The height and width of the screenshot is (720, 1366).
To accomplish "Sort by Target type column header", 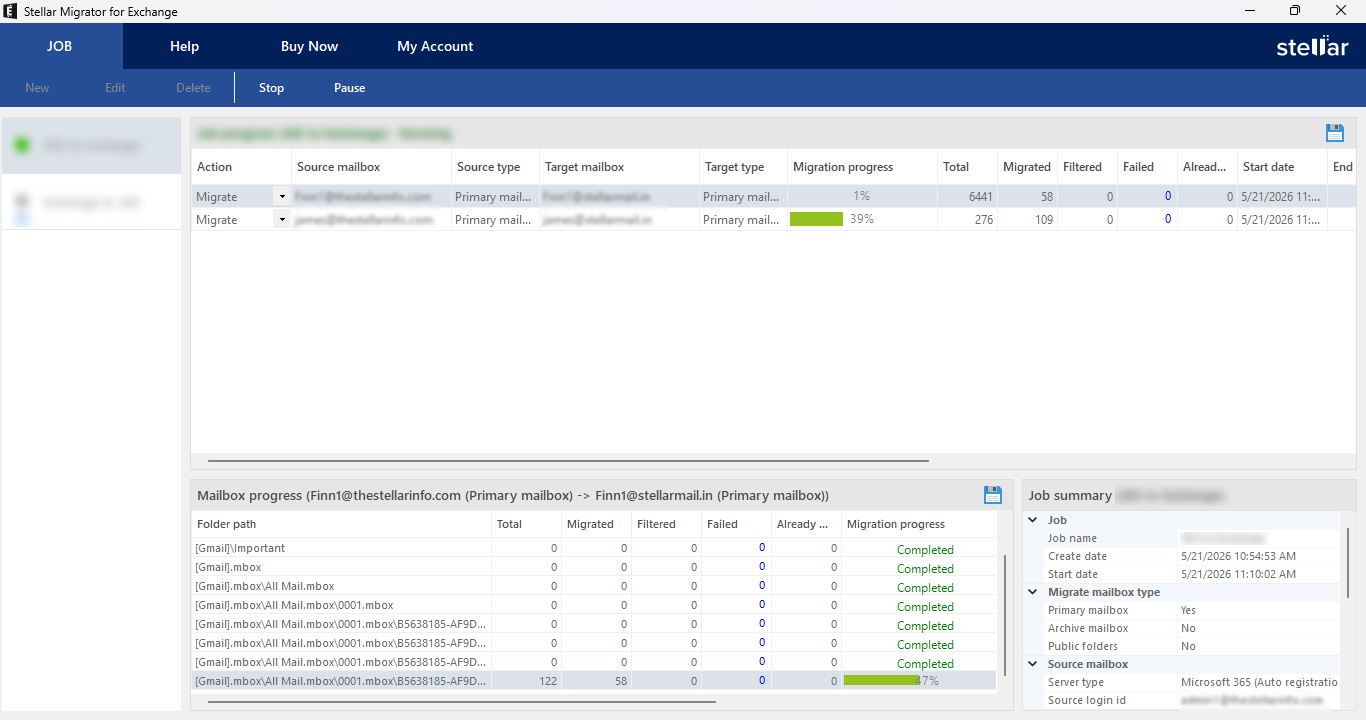I will point(744,167).
